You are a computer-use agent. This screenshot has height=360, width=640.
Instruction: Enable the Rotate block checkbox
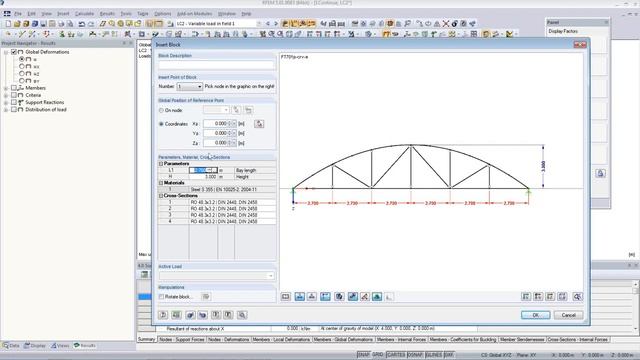(x=161, y=297)
